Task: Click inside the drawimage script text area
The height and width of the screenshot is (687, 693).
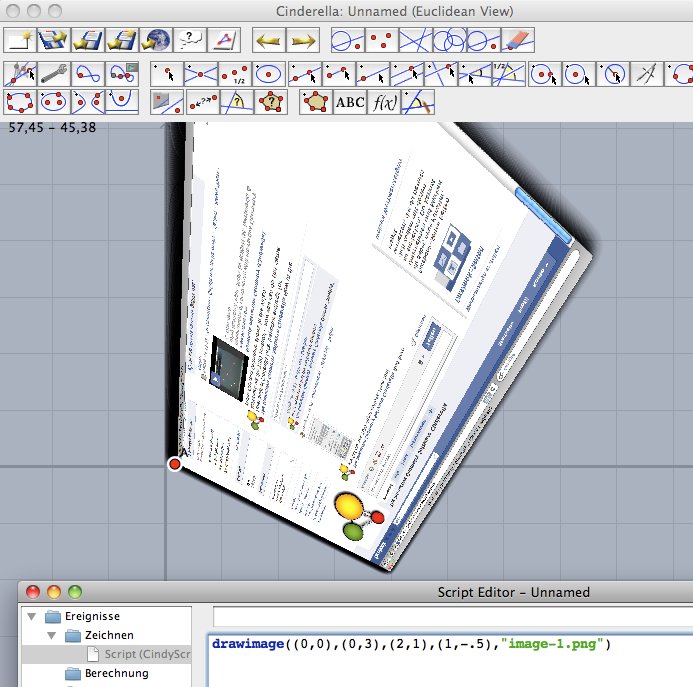Action: (450, 661)
